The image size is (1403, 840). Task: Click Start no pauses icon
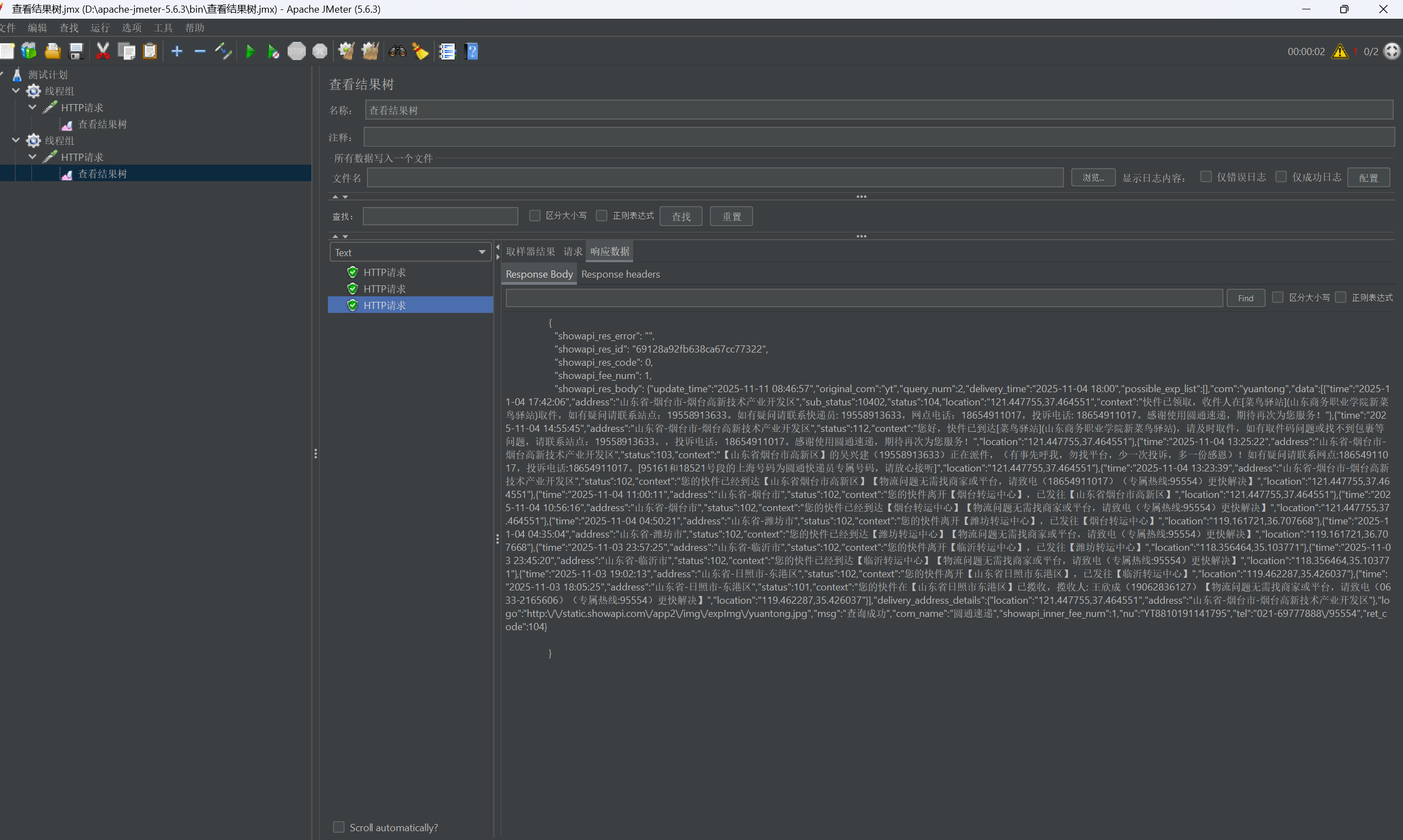[x=273, y=52]
